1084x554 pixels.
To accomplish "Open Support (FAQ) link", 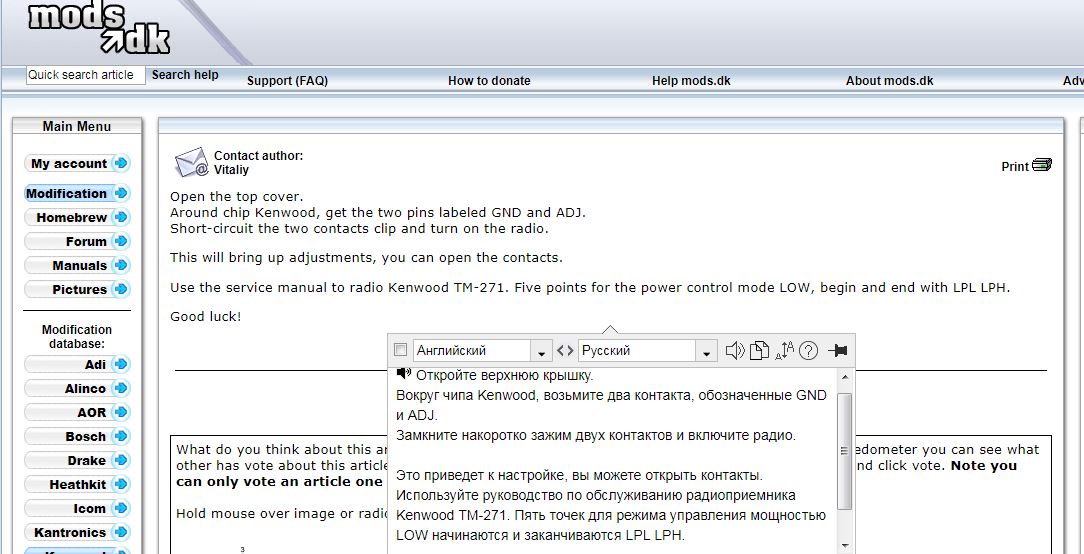I will pos(288,80).
